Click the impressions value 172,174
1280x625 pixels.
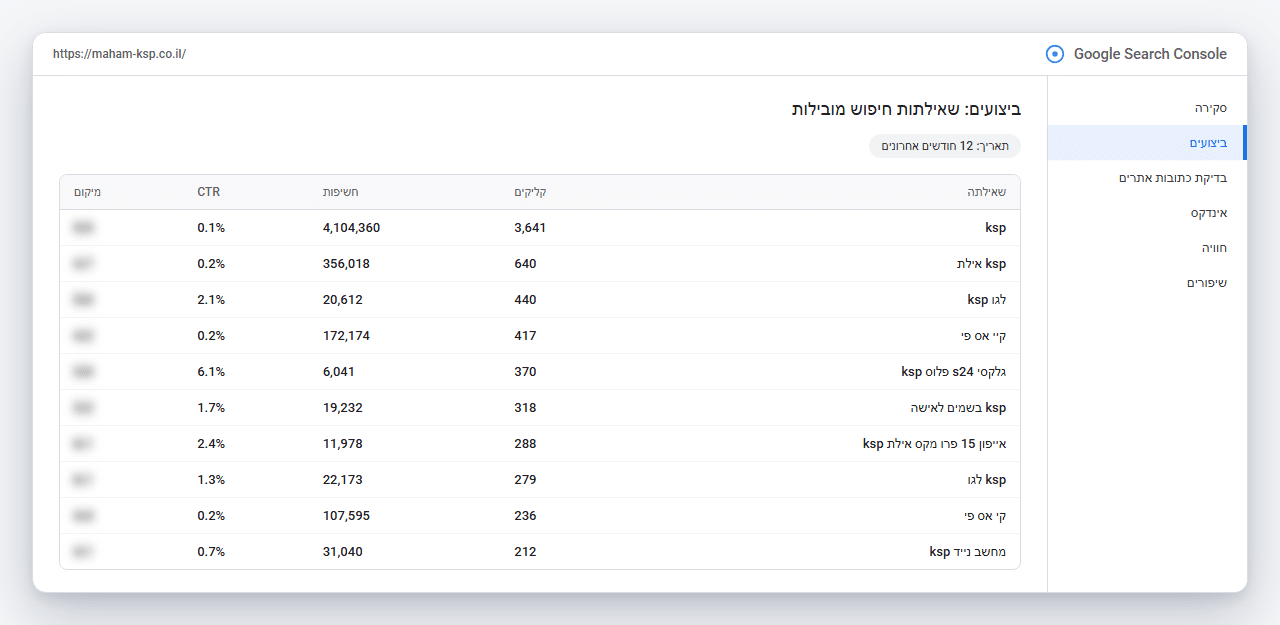346,336
